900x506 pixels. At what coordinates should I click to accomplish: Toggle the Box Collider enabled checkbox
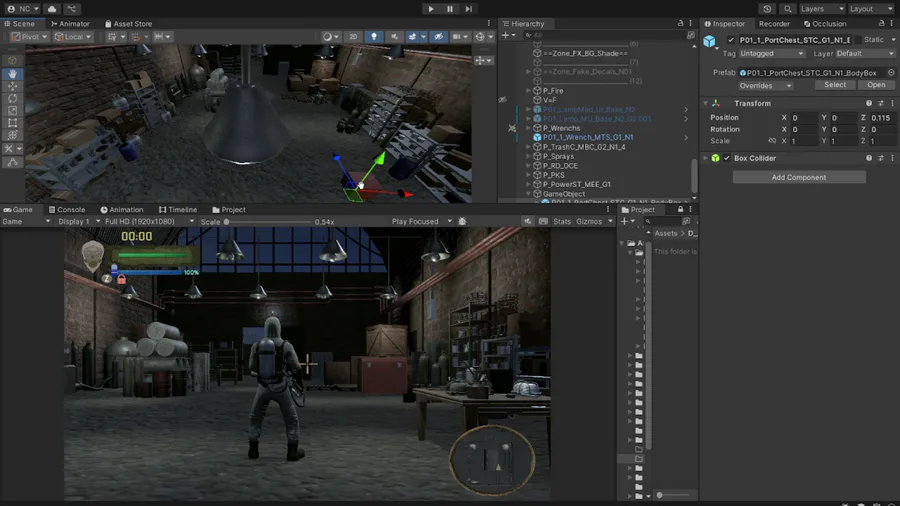point(727,158)
